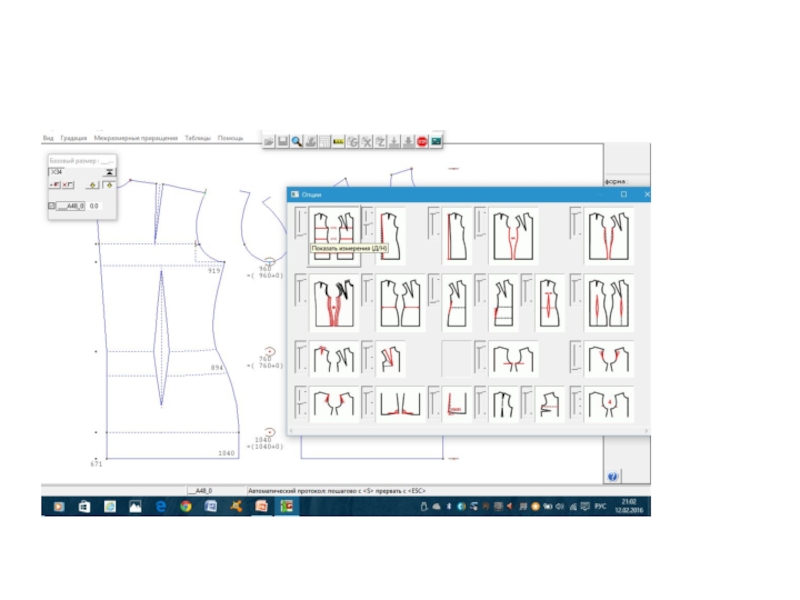Open file using the folder toolbar icon
Screen dimensions: 800x600
pos(269,142)
